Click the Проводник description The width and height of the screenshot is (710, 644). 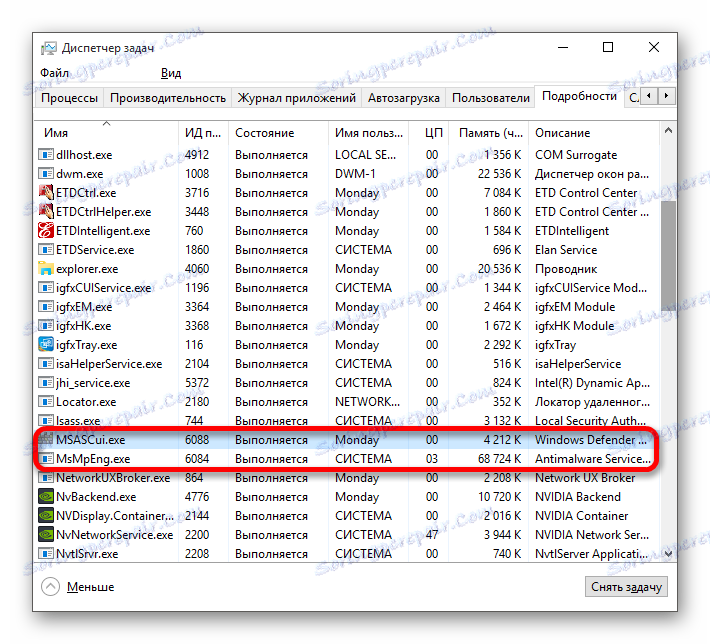566,269
